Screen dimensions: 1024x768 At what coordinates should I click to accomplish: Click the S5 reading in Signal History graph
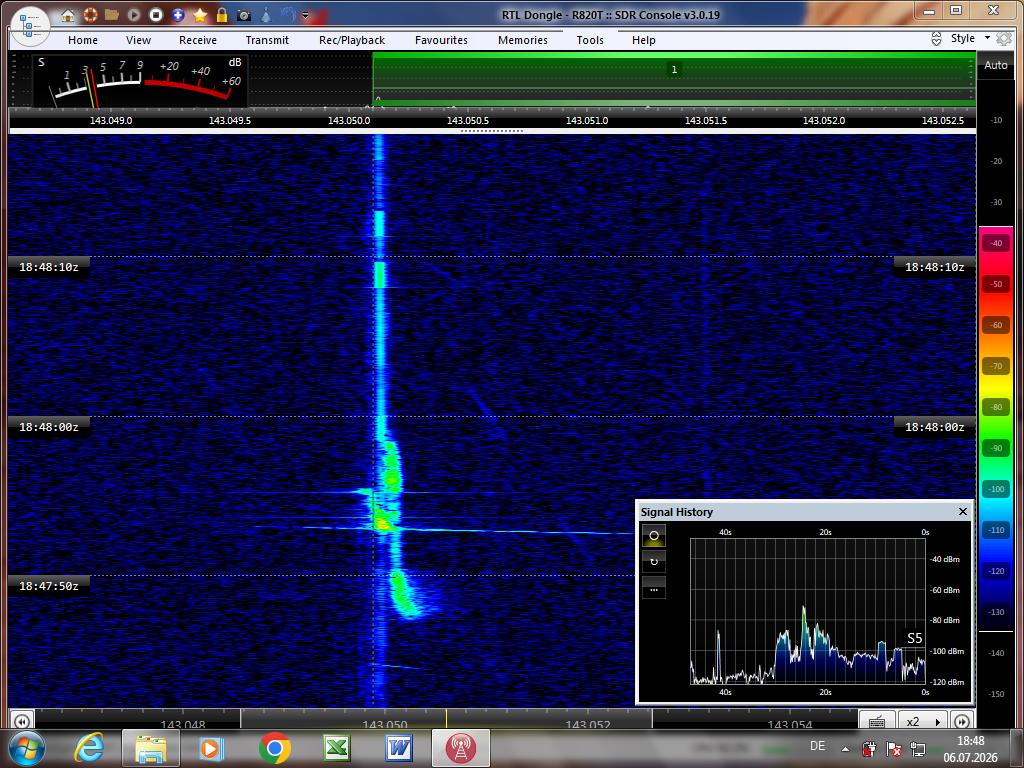[914, 639]
